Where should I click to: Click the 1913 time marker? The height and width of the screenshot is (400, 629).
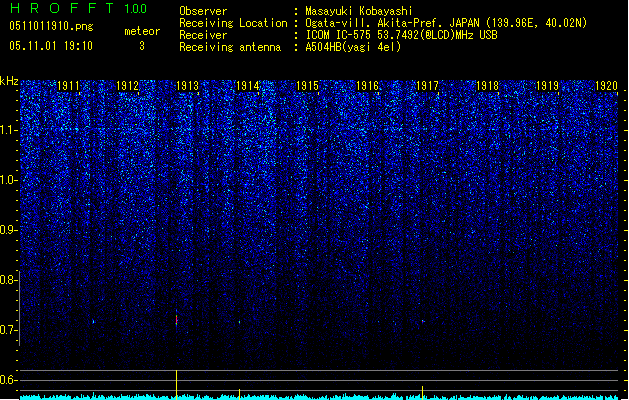tap(187, 86)
